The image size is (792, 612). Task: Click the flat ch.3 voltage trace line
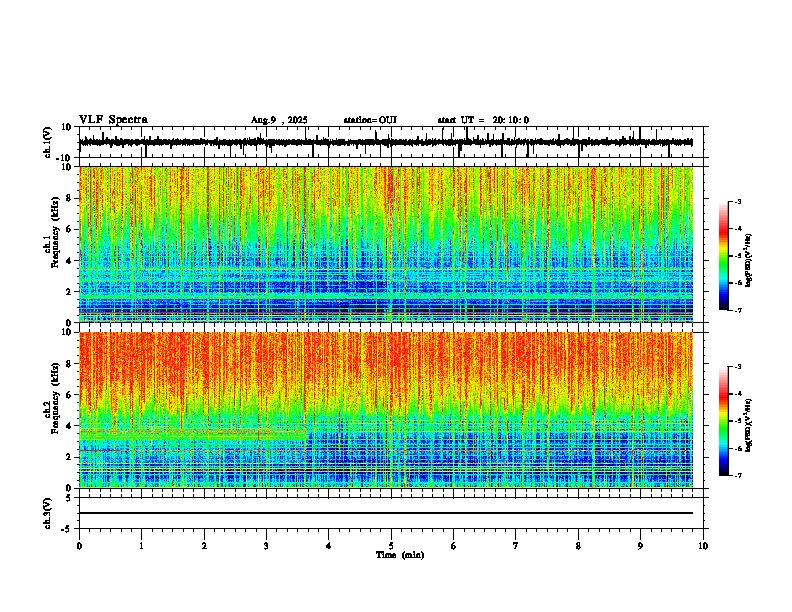(x=386, y=513)
